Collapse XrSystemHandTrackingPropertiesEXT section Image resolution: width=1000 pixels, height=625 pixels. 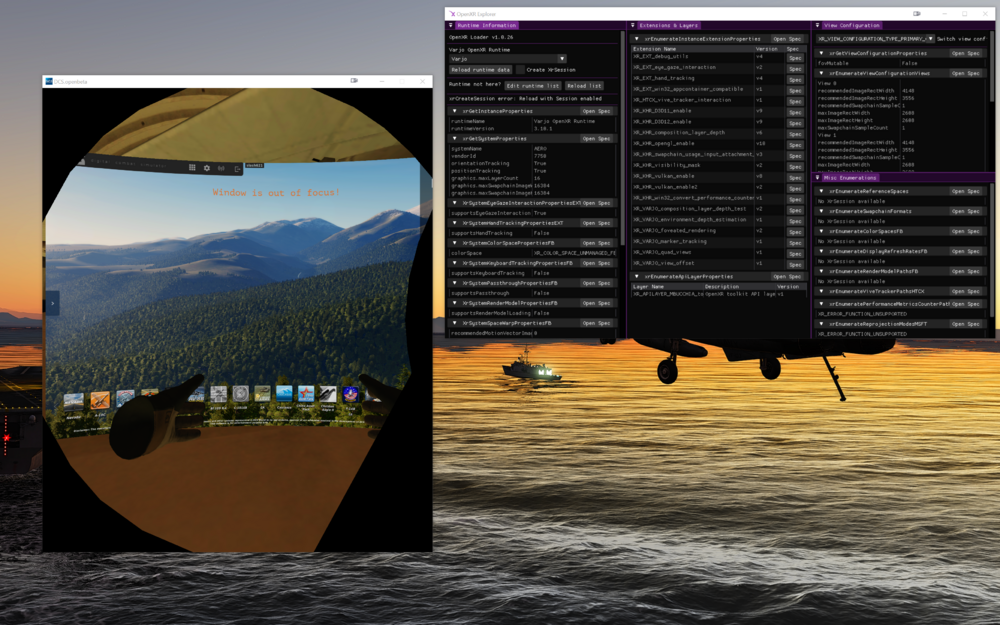tap(455, 223)
